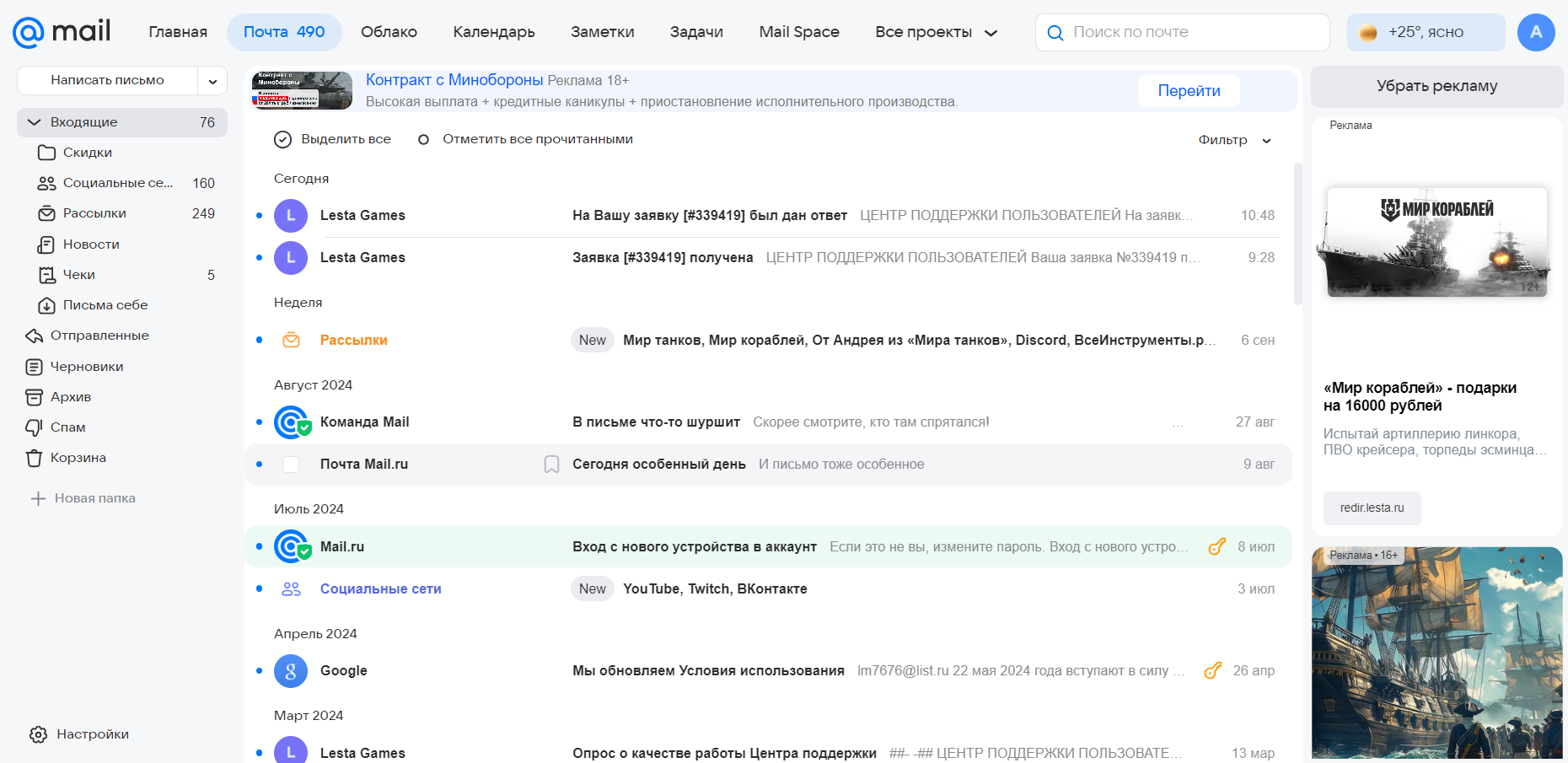Toggle unread dot on Lesta Games 10:48 email
Screen dimensions: 1568x763
click(x=259, y=216)
